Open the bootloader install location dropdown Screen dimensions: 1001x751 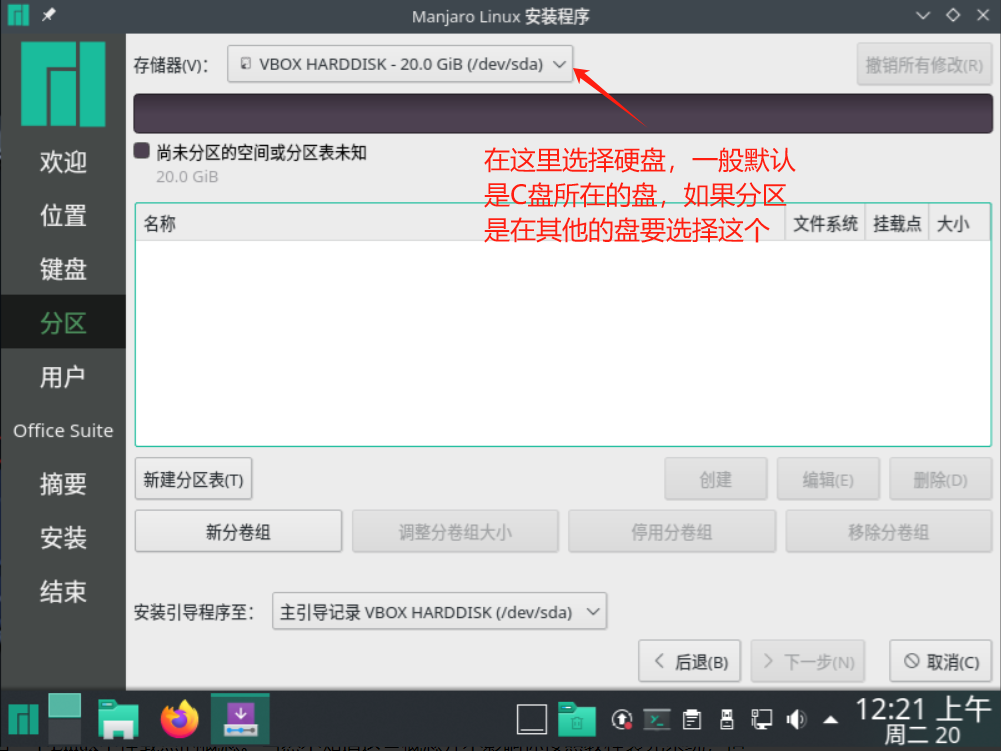tap(439, 612)
